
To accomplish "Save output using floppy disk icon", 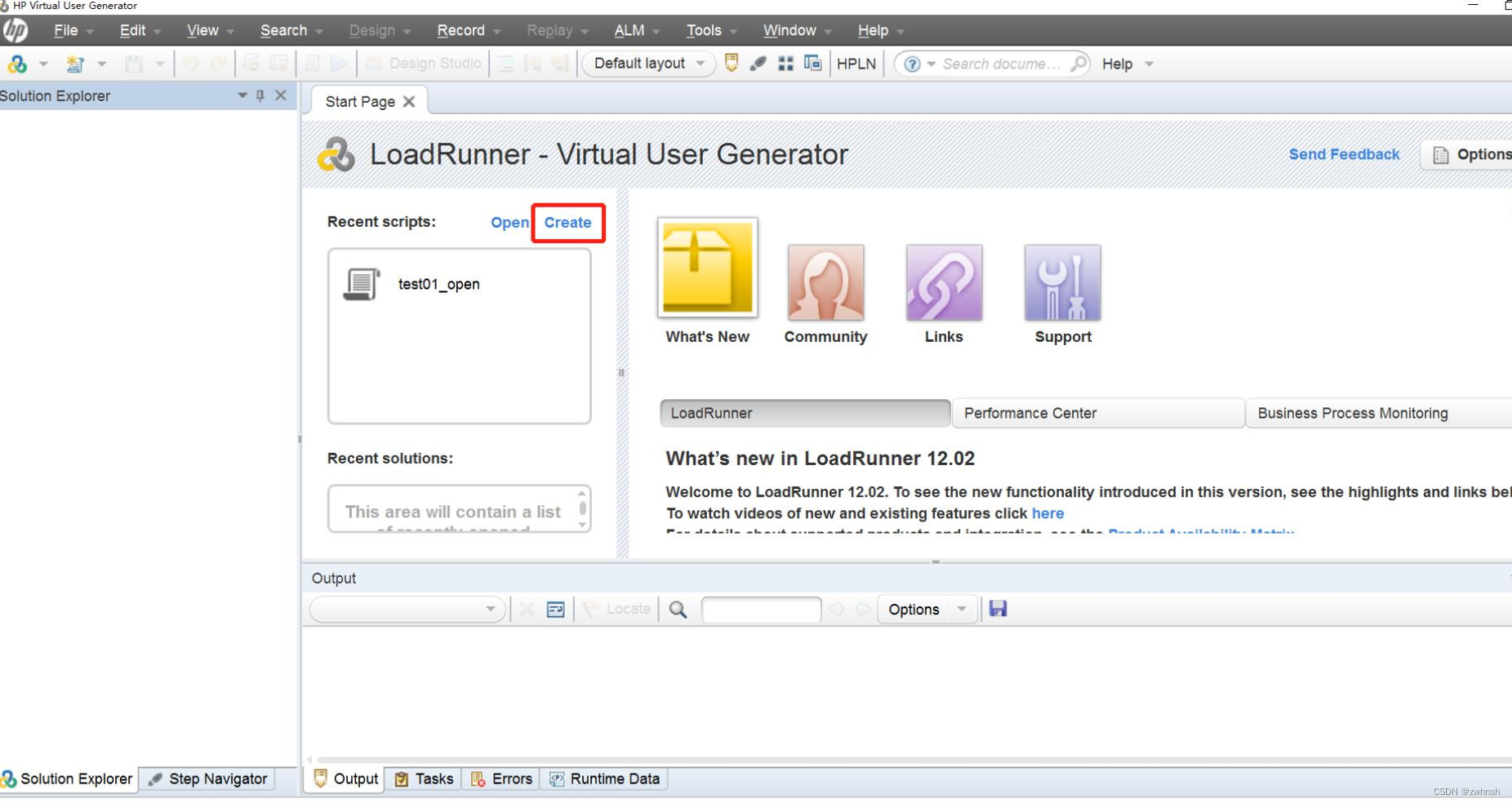I will click(x=998, y=609).
